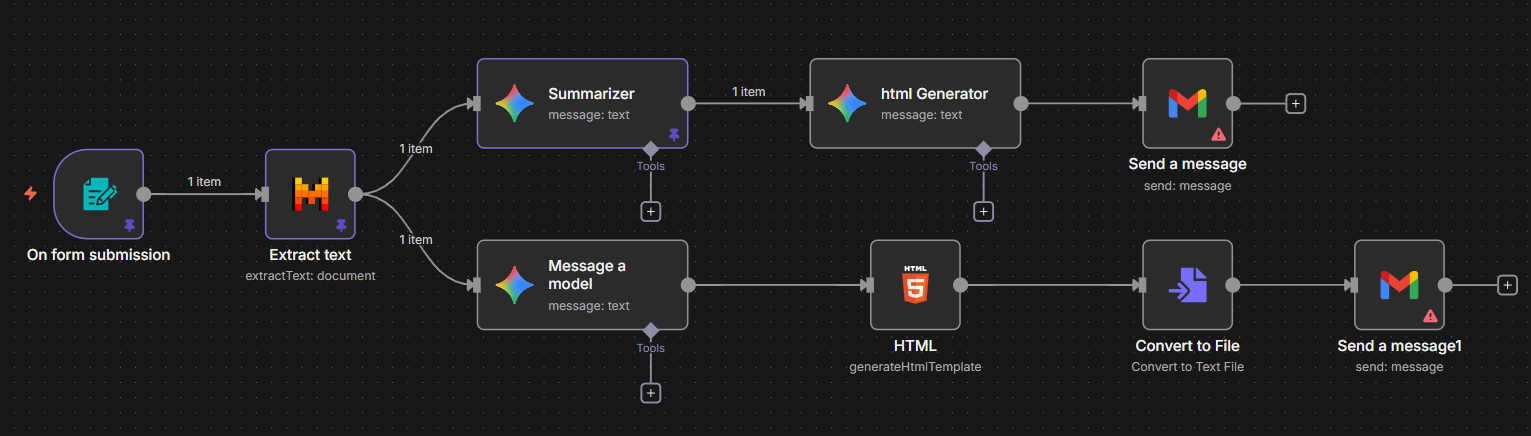Image resolution: width=1531 pixels, height=436 pixels.
Task: Open the Message a model Gemini icon
Action: (514, 285)
